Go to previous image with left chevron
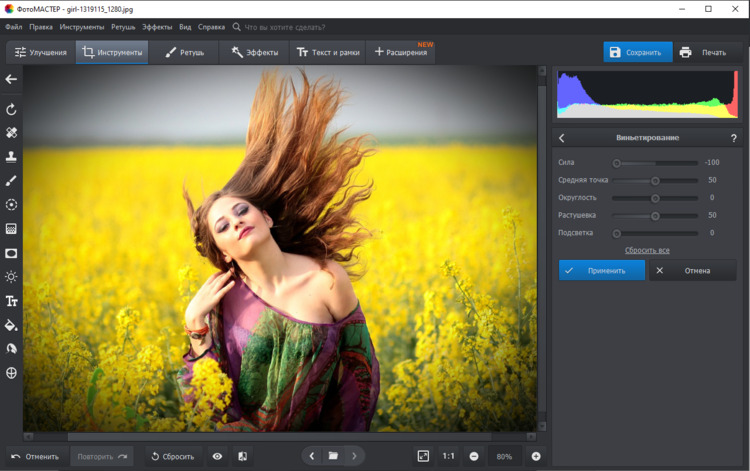 click(311, 456)
